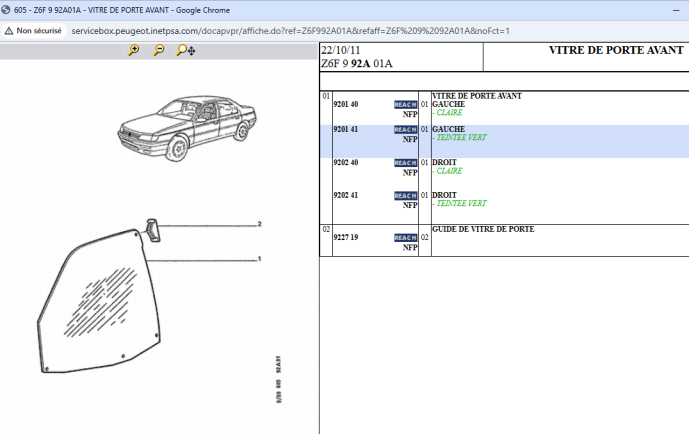This screenshot has height=434, width=689.
Task: Click the NFP label for part 9201 40
Action: (x=410, y=115)
